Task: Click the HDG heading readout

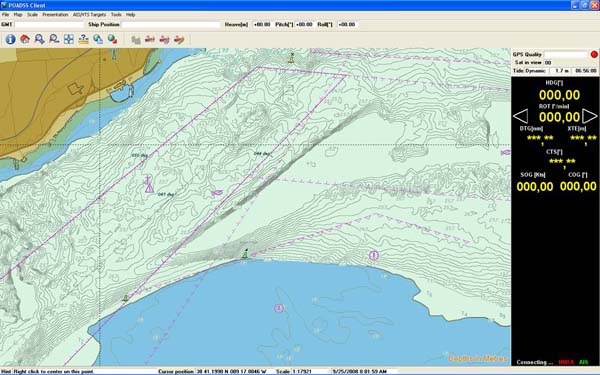Action: (559, 95)
